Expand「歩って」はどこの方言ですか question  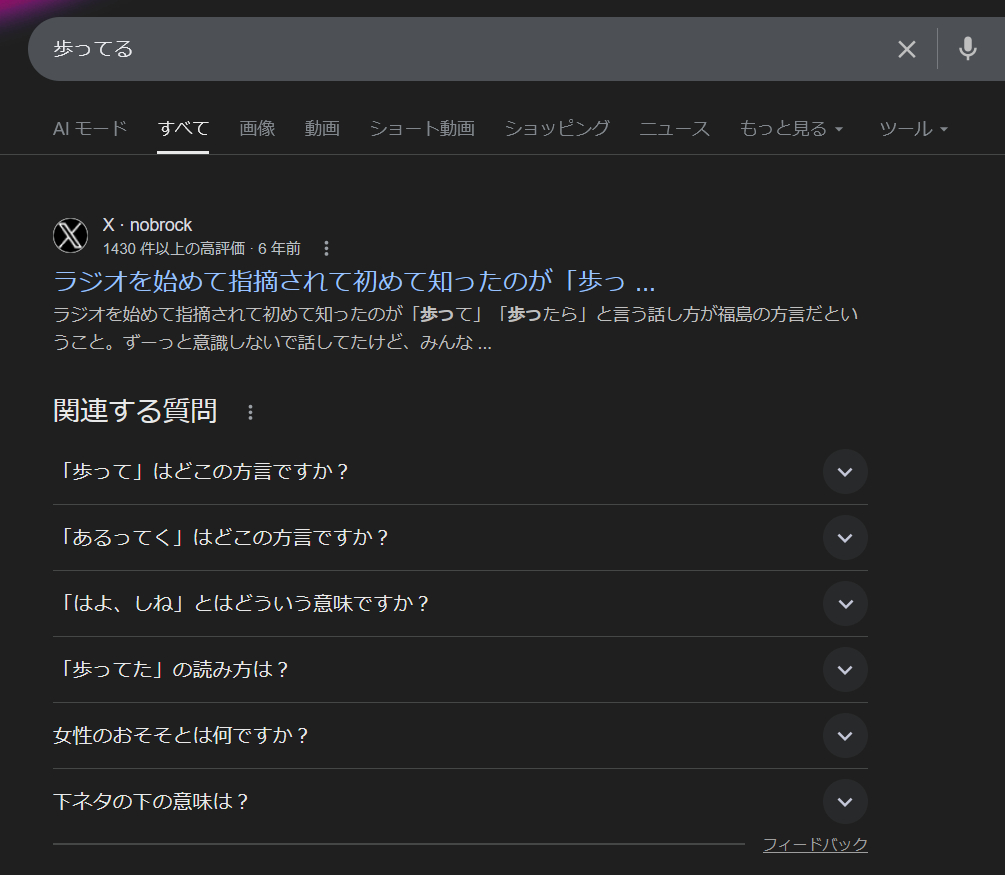[845, 472]
